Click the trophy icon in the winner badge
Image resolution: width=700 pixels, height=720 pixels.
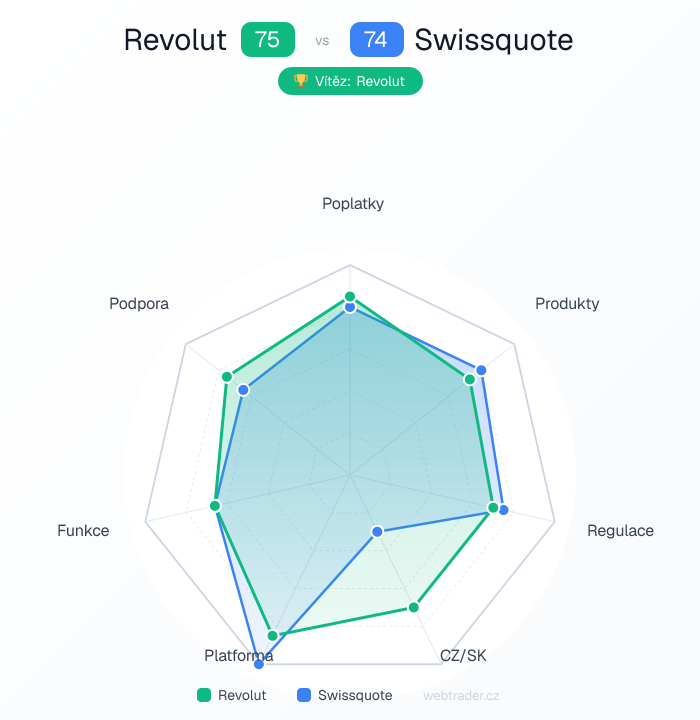300,81
